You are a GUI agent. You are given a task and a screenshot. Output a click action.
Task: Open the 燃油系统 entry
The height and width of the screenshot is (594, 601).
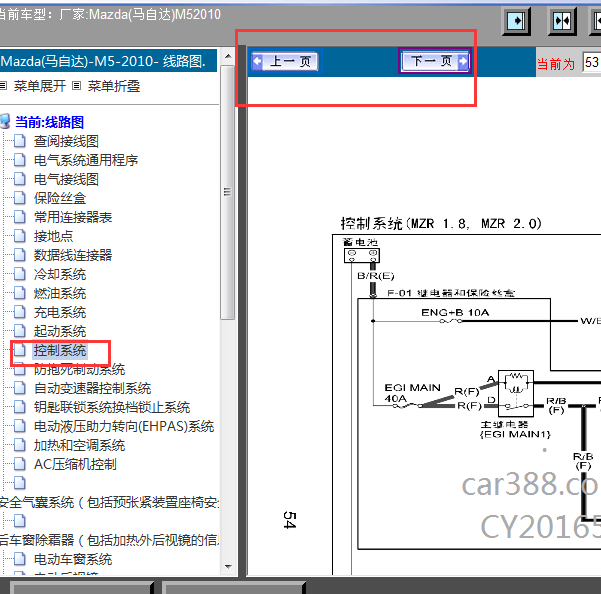60,294
